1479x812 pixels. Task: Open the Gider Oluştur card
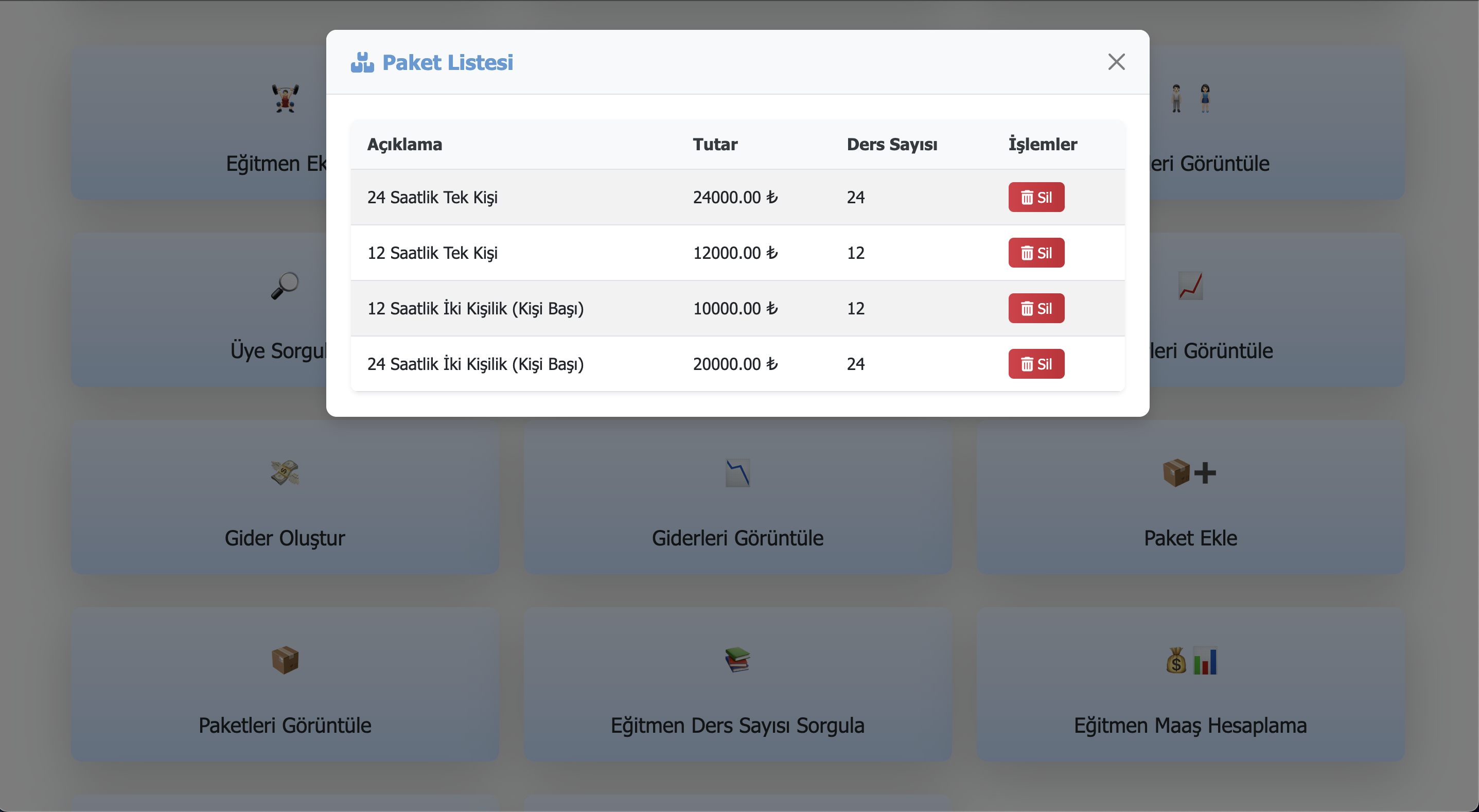point(285,497)
